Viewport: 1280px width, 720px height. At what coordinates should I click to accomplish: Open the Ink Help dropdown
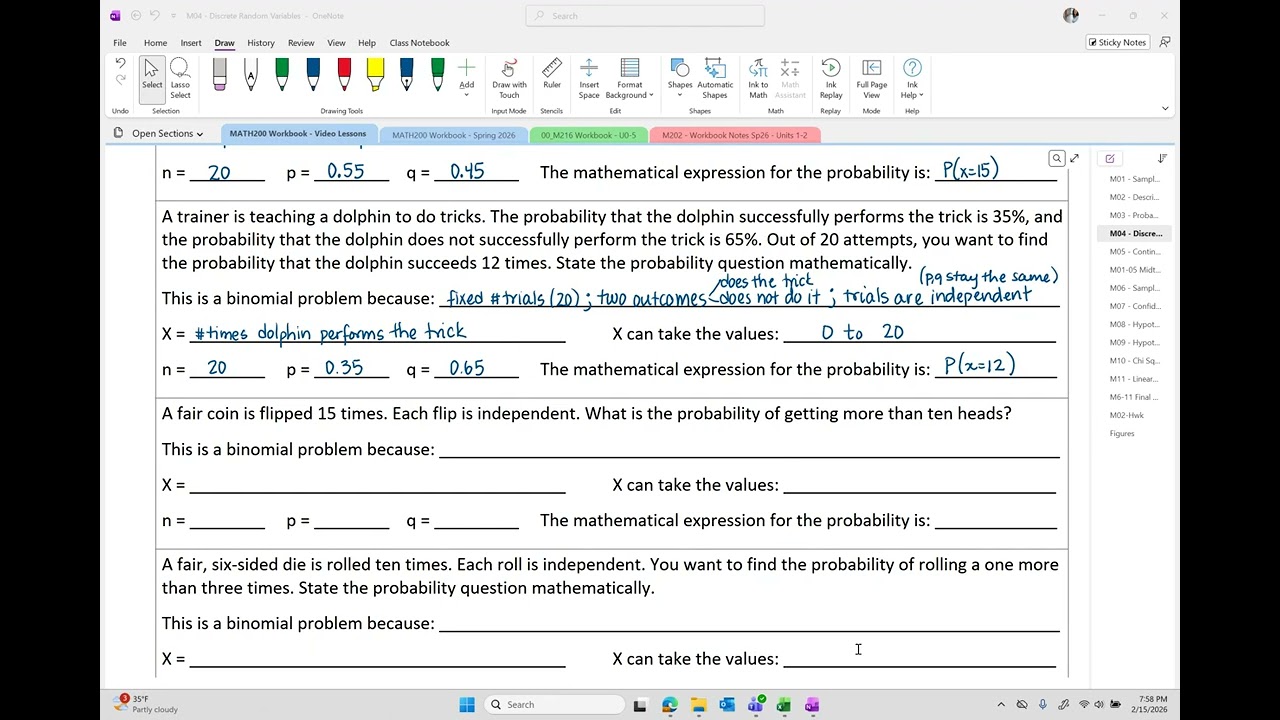coord(912,78)
